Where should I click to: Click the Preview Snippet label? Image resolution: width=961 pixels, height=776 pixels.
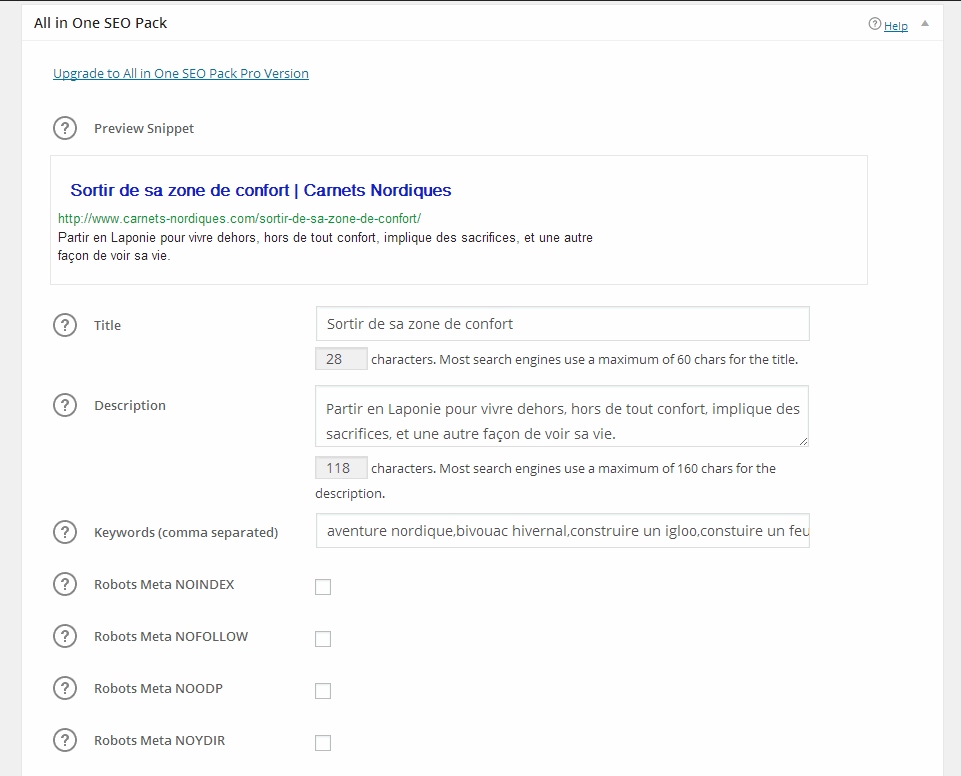pos(144,129)
